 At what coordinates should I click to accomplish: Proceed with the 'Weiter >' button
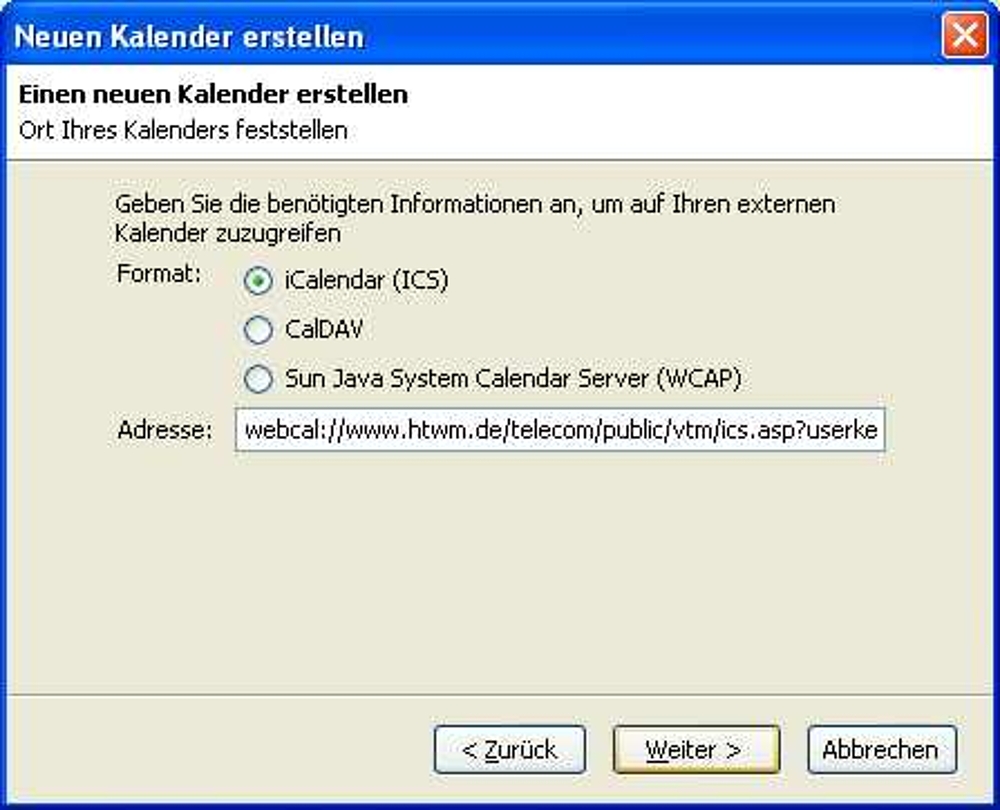coord(696,749)
